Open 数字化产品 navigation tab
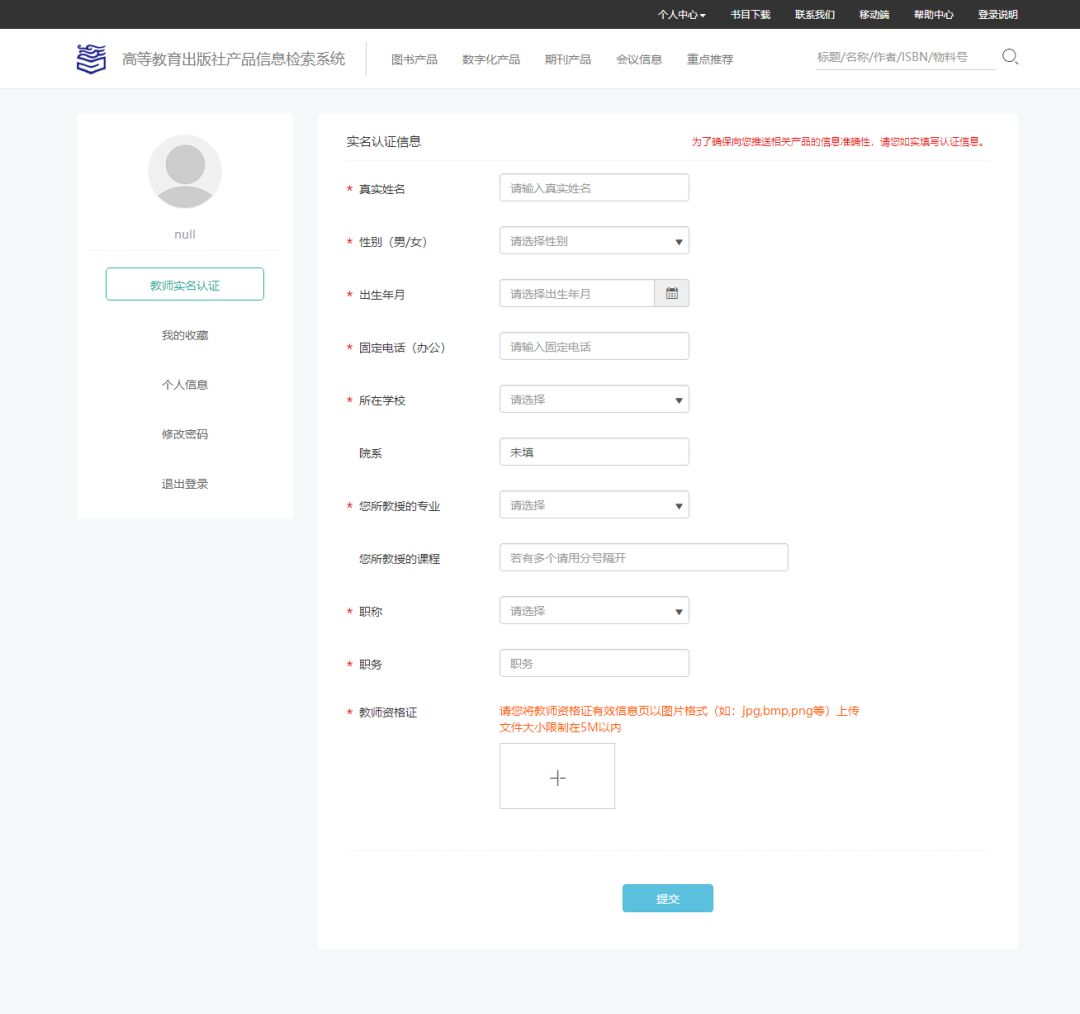The height and width of the screenshot is (1014, 1080). click(x=491, y=60)
